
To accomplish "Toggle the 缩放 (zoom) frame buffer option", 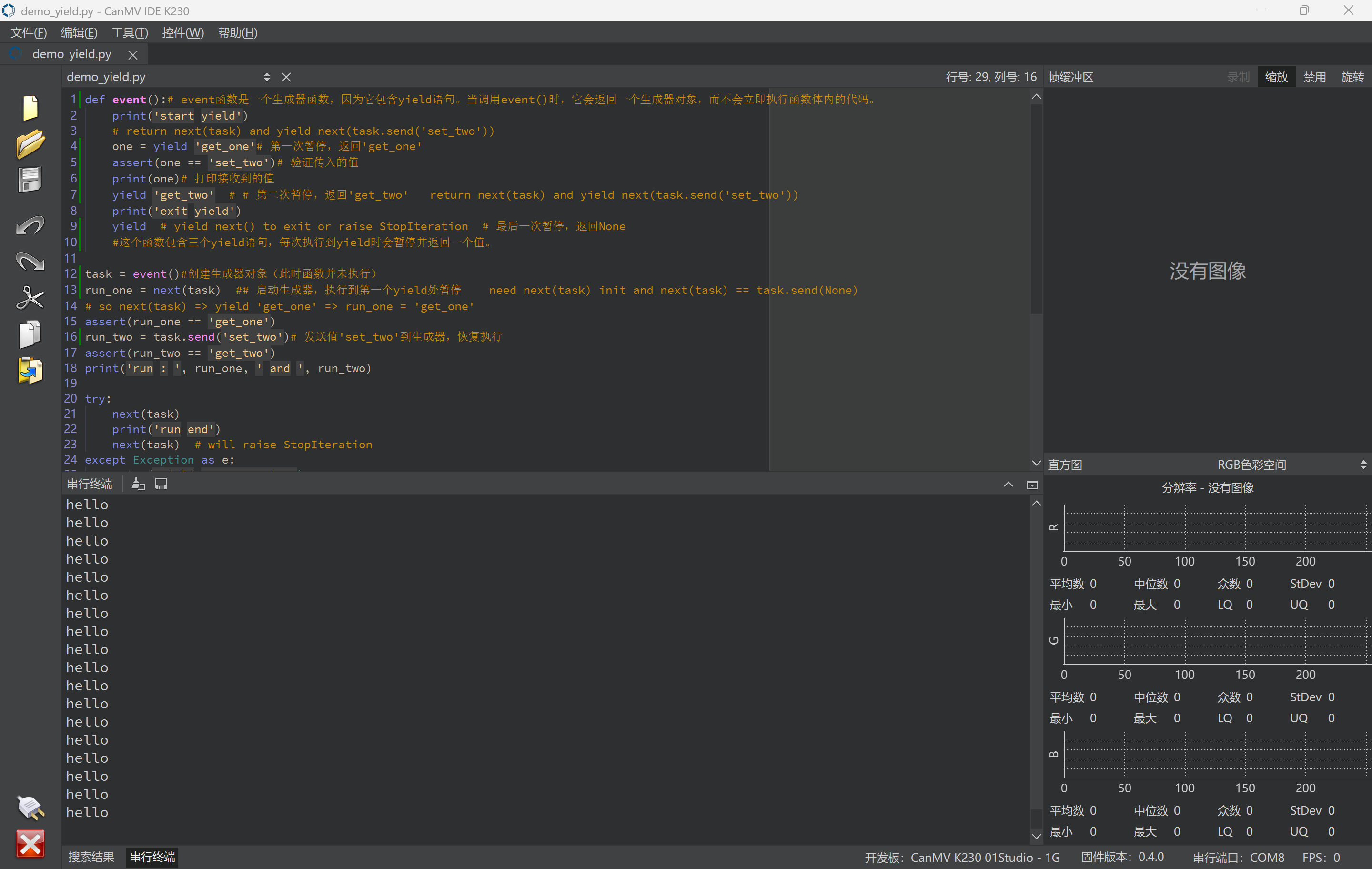I will [1276, 77].
